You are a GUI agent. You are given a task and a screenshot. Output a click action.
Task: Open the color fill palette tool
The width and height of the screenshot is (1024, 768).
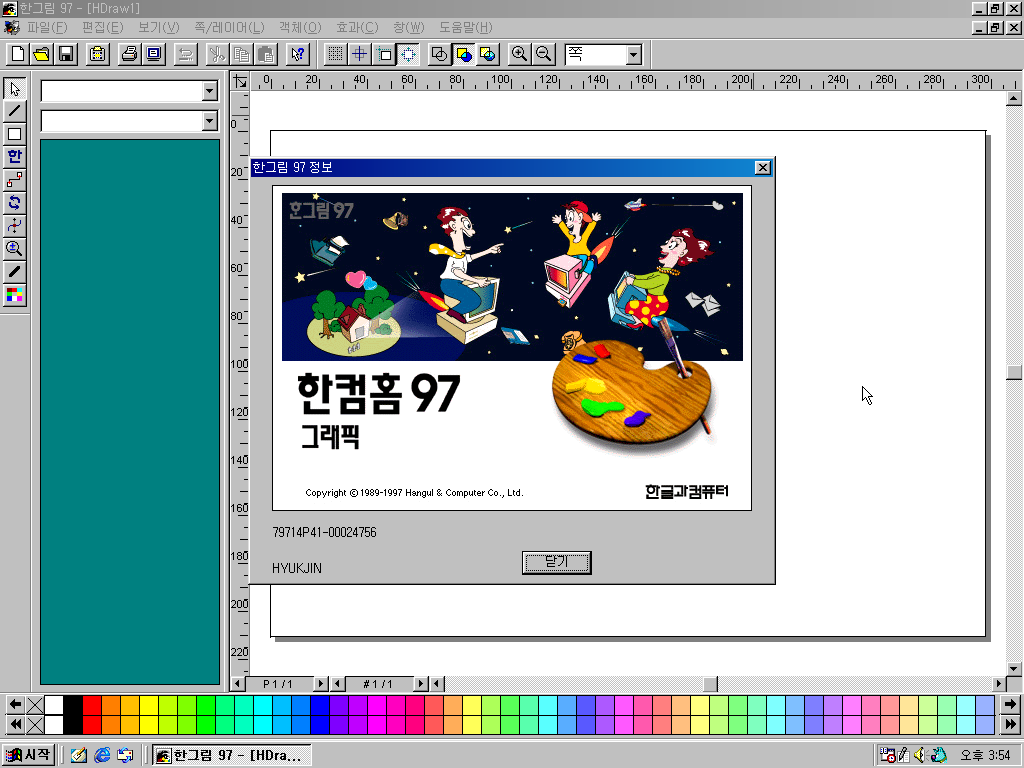(x=14, y=295)
